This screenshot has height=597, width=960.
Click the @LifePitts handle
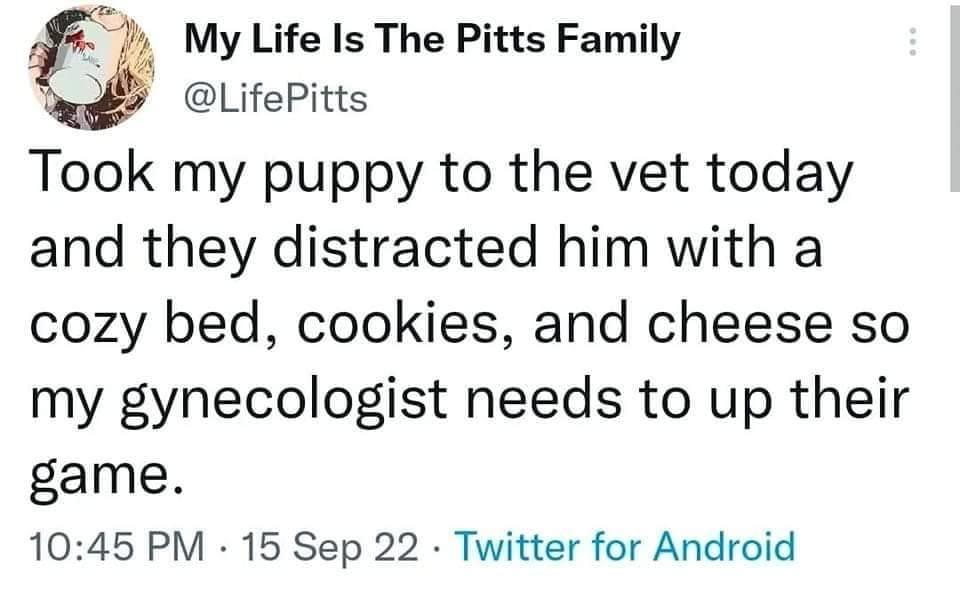click(x=277, y=98)
